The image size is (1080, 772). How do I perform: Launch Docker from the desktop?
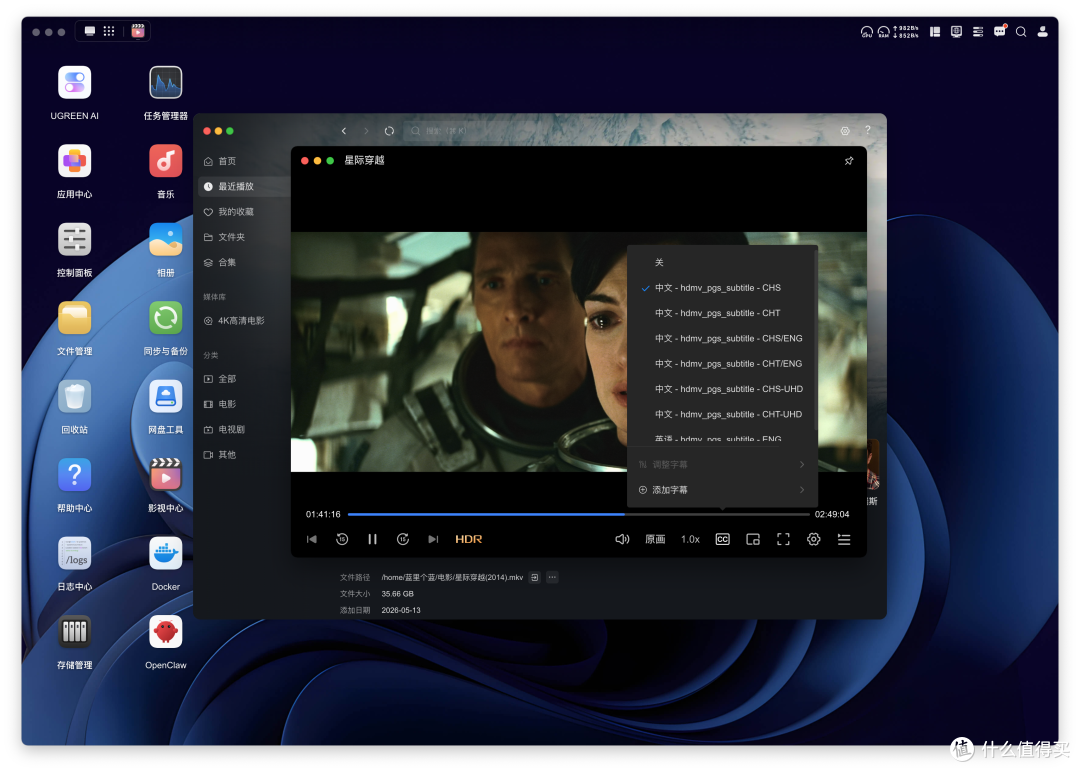point(165,563)
